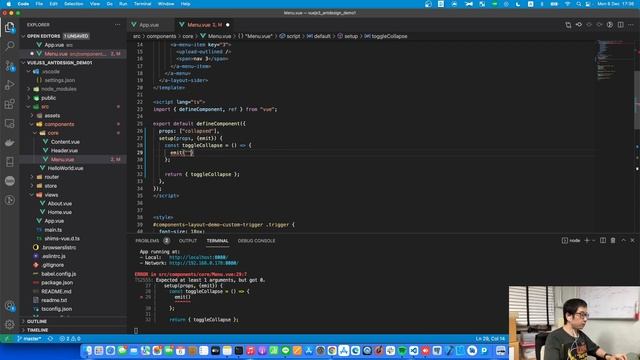Open Content.vue in the explorer
The width and height of the screenshot is (640, 360).
click(x=65, y=142)
